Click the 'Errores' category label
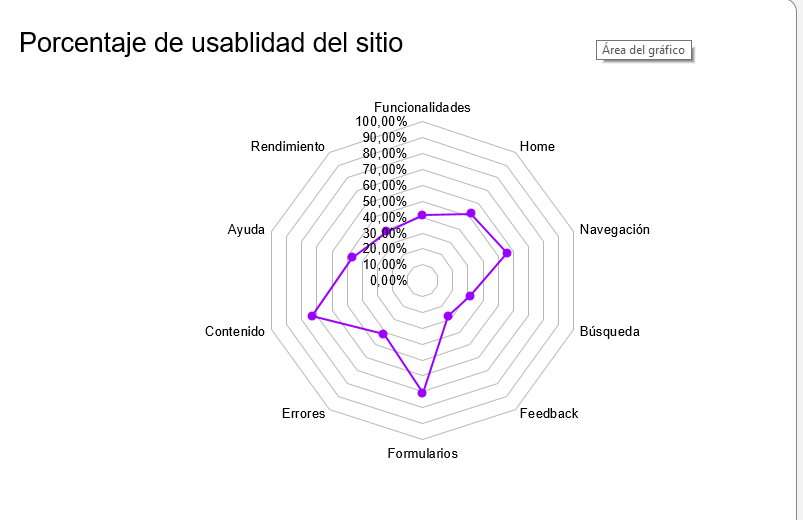The height and width of the screenshot is (520, 803). tap(303, 414)
